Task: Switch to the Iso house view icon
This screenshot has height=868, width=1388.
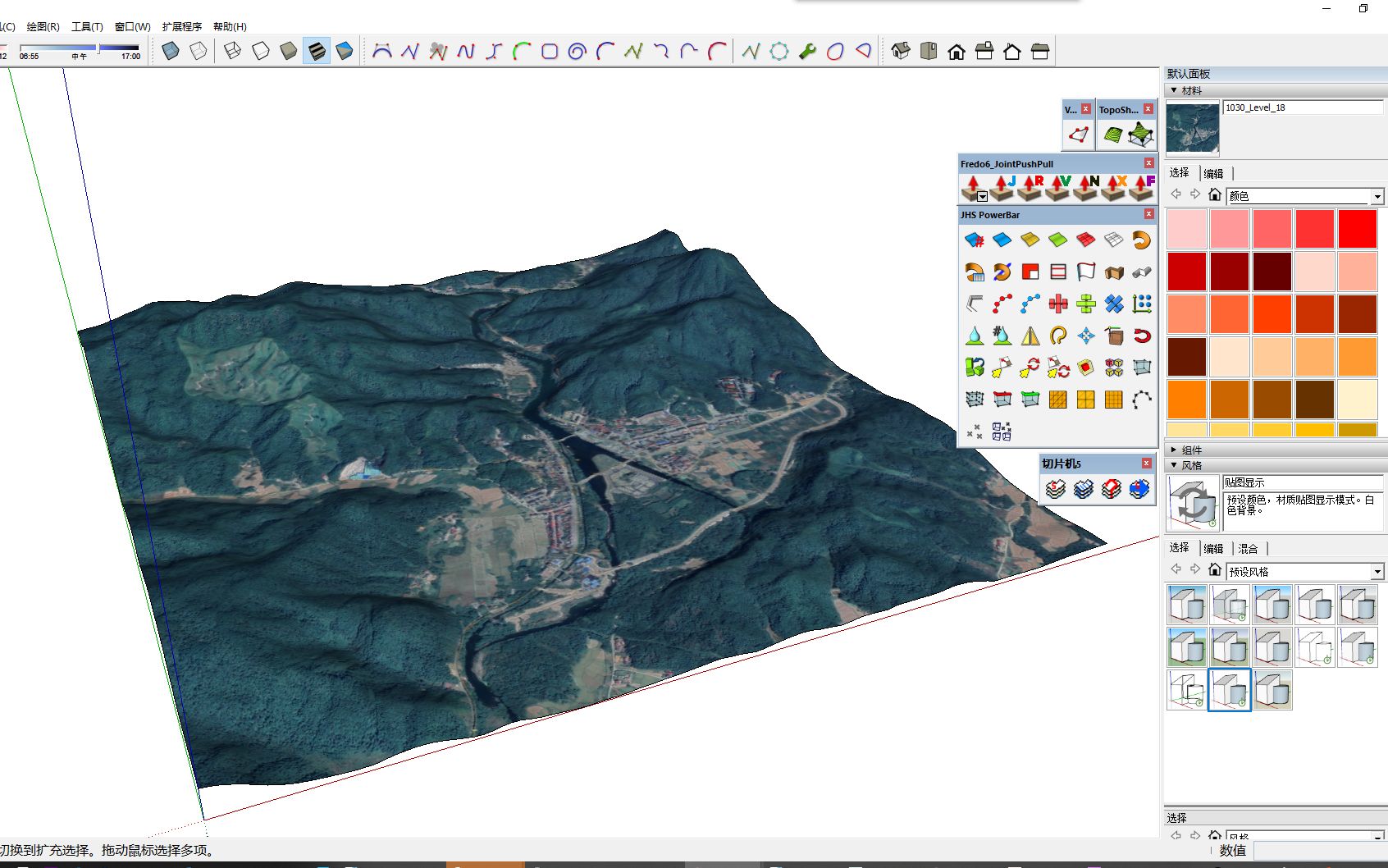Action: 901,52
